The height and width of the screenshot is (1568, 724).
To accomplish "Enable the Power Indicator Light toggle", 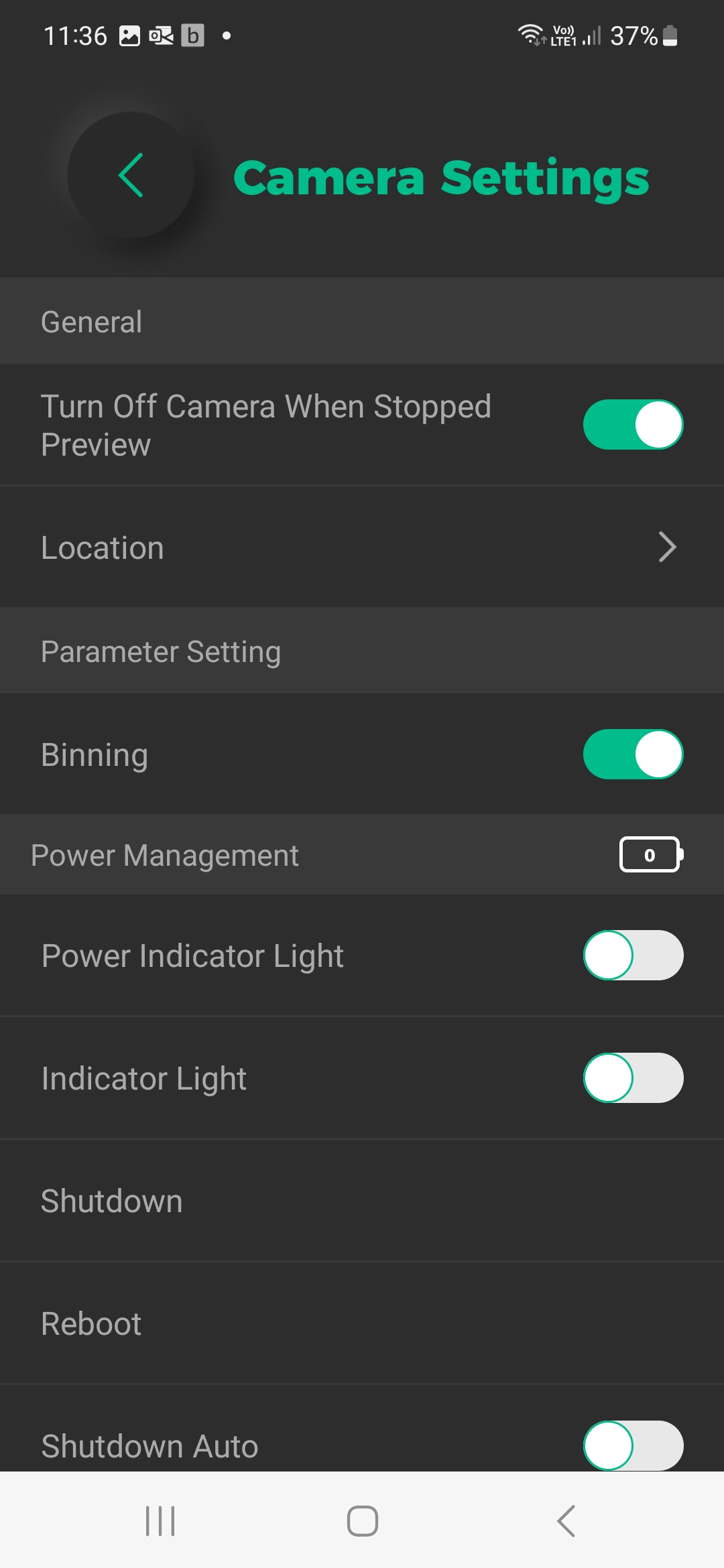I will (x=633, y=956).
